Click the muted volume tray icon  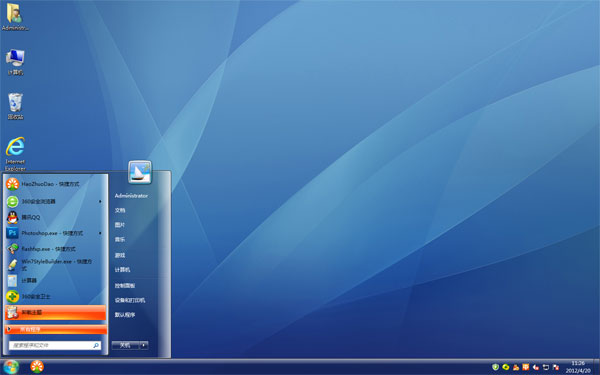coord(536,367)
